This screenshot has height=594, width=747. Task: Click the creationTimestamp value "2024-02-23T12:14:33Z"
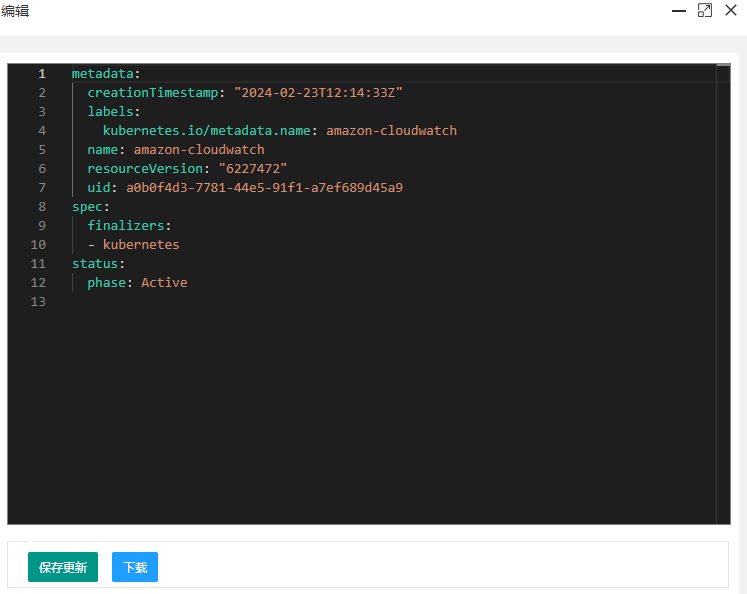point(318,93)
